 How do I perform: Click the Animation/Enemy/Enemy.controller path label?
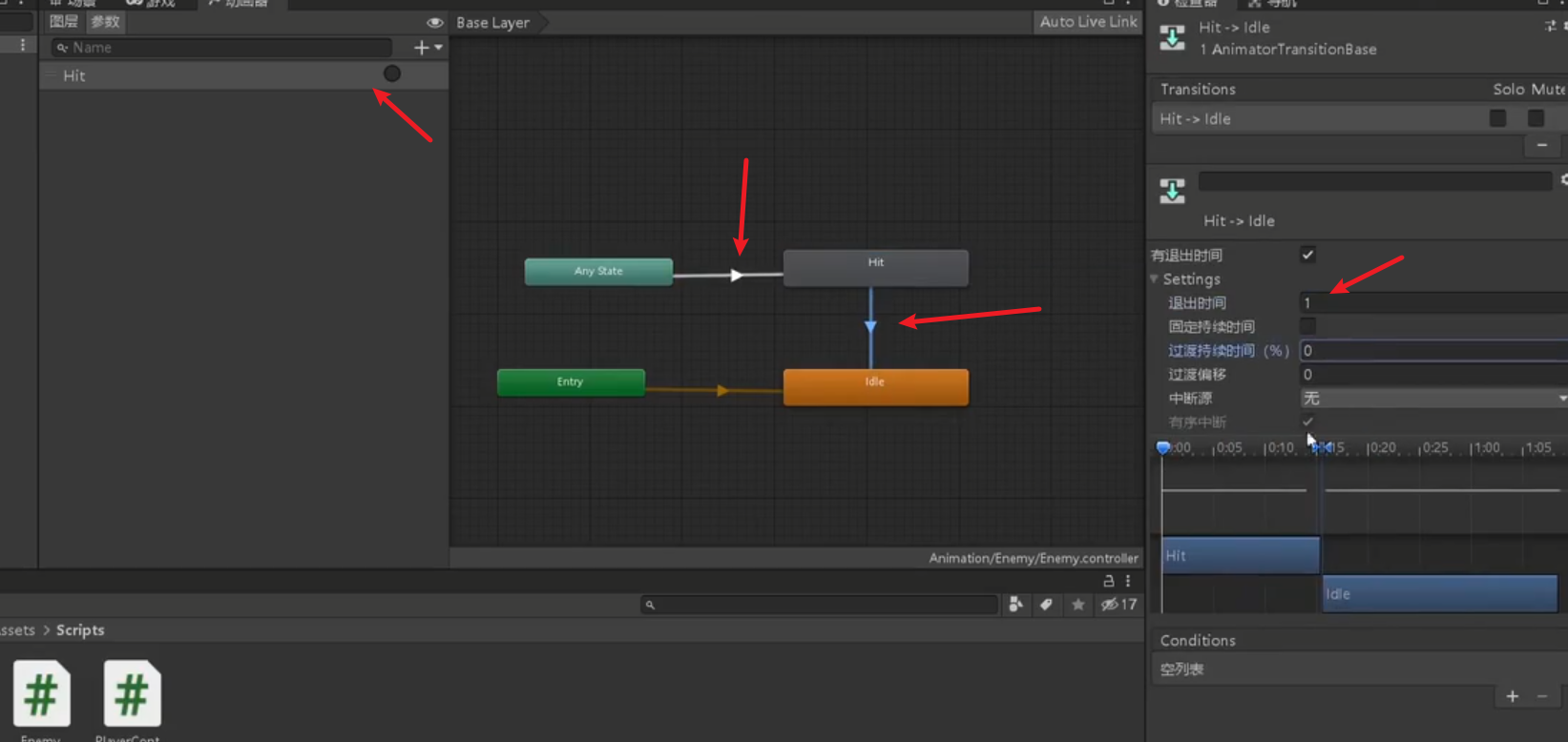pos(1034,558)
